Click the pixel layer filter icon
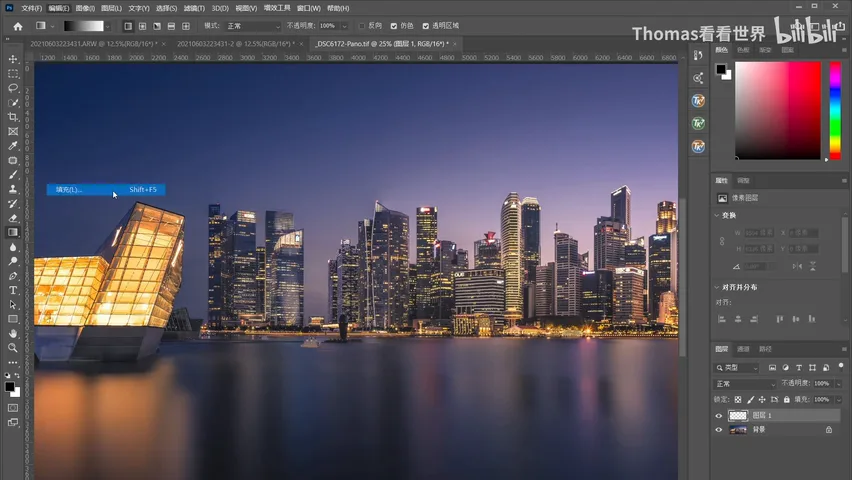Image resolution: width=852 pixels, height=480 pixels. [x=772, y=368]
